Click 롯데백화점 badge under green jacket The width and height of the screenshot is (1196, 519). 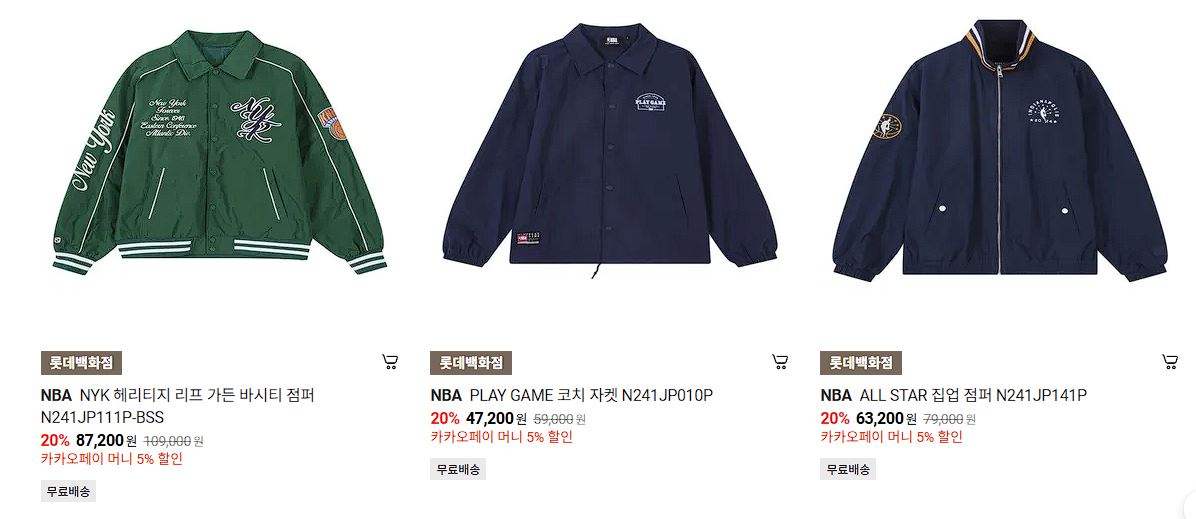click(81, 363)
